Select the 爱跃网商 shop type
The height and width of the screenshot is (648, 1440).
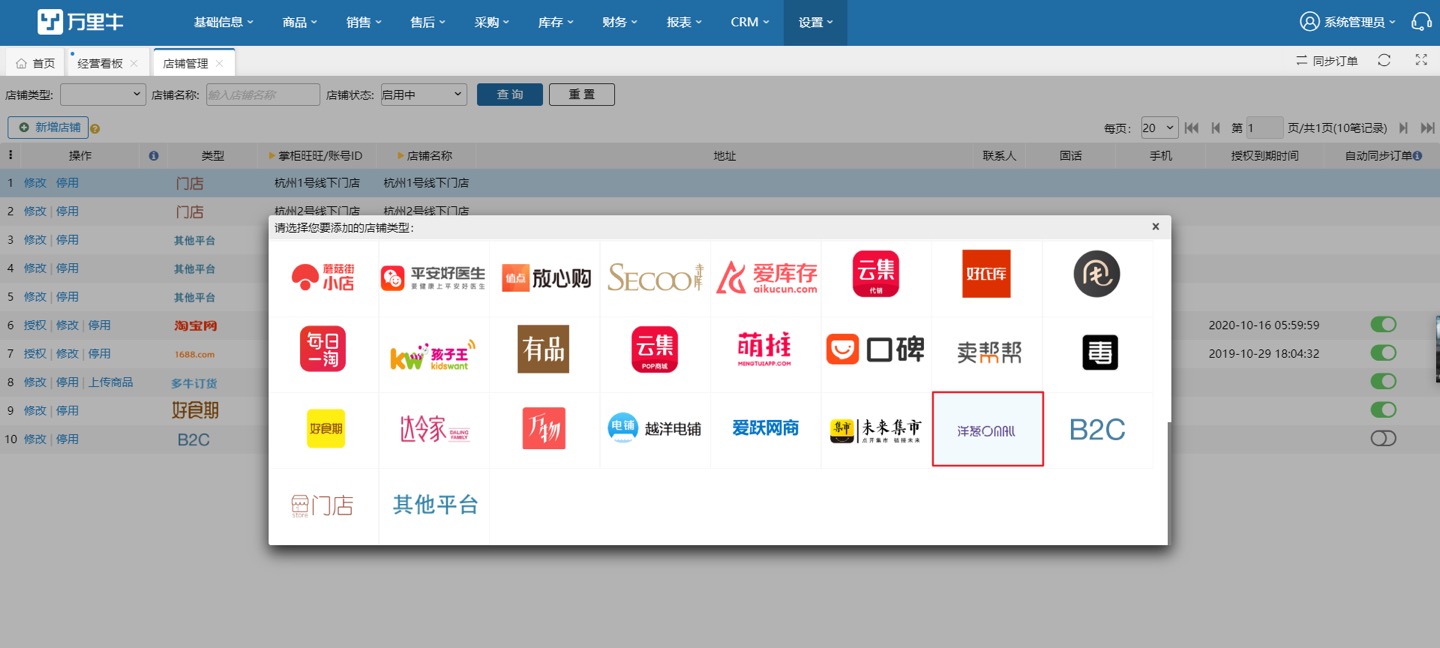pyautogui.click(x=766, y=428)
